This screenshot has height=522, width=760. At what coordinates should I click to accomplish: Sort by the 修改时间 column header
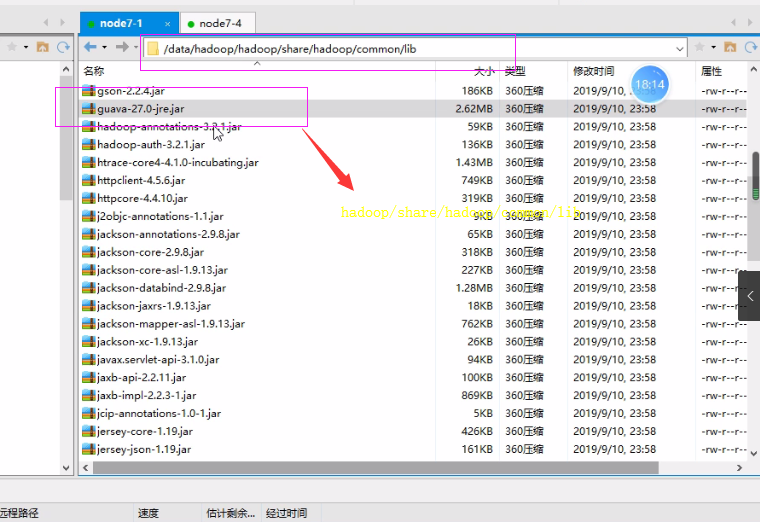point(594,71)
